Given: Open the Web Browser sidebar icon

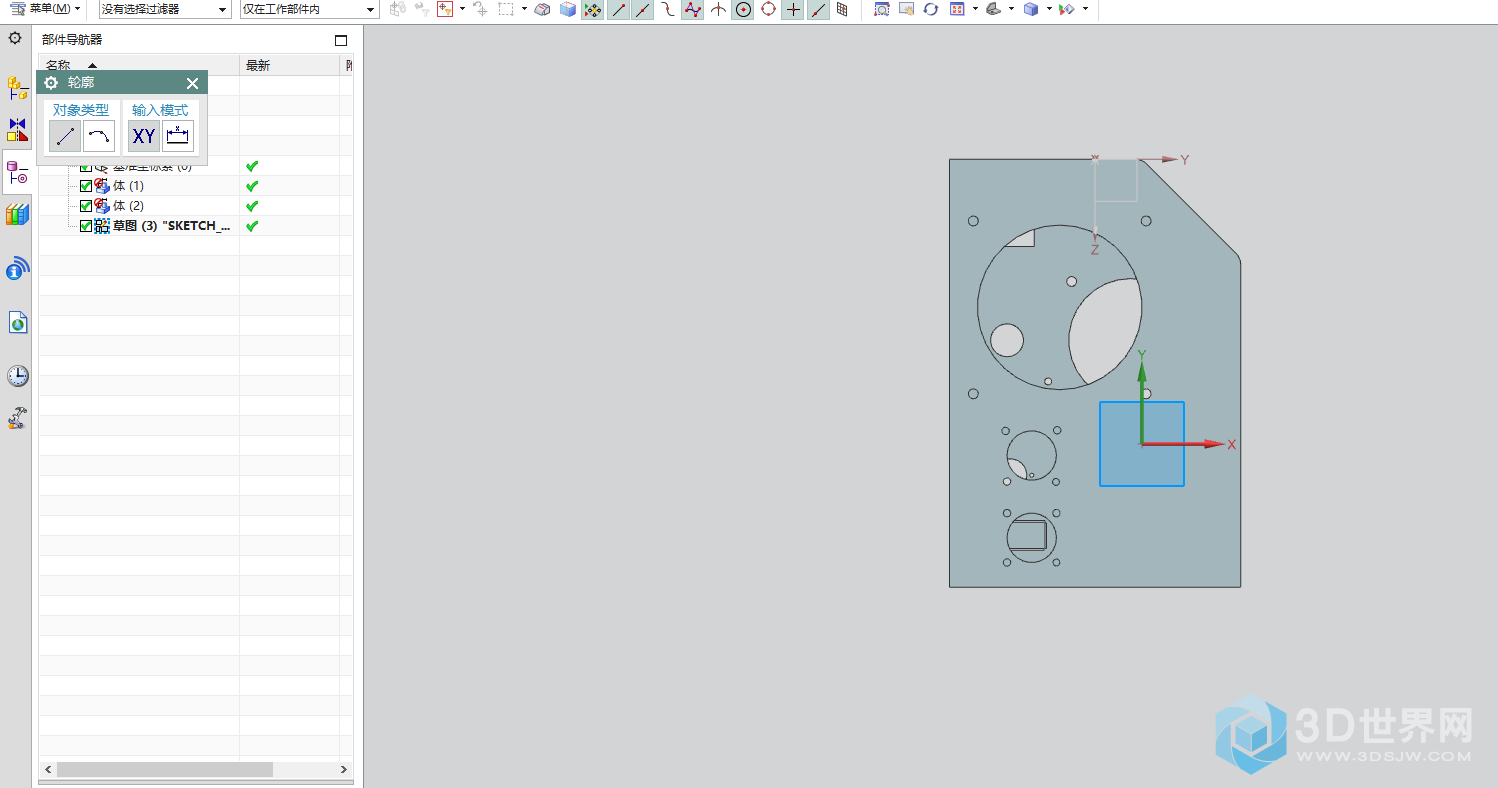Looking at the screenshot, I should 17,322.
